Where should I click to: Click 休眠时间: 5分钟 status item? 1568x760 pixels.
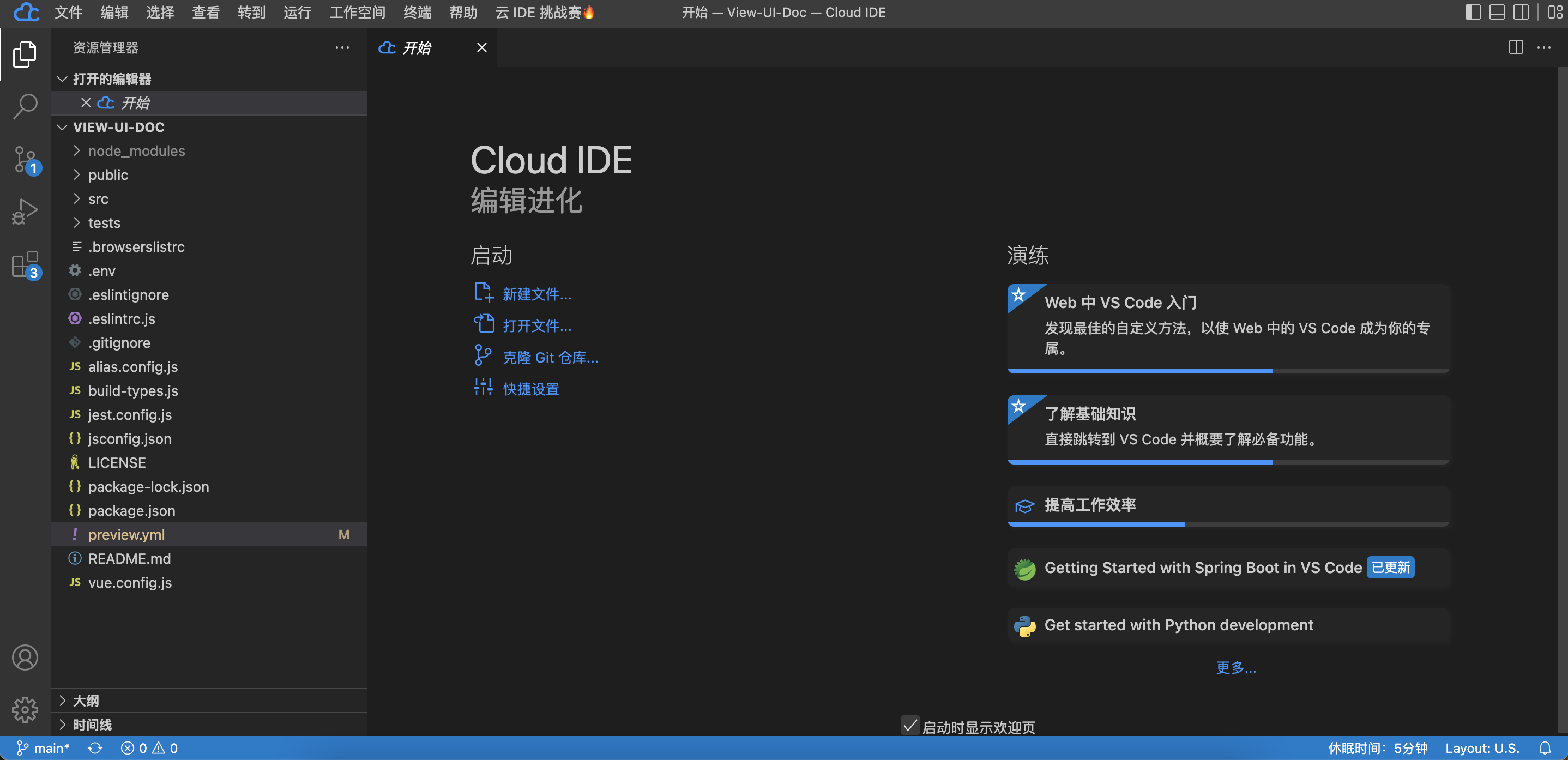pos(1378,748)
